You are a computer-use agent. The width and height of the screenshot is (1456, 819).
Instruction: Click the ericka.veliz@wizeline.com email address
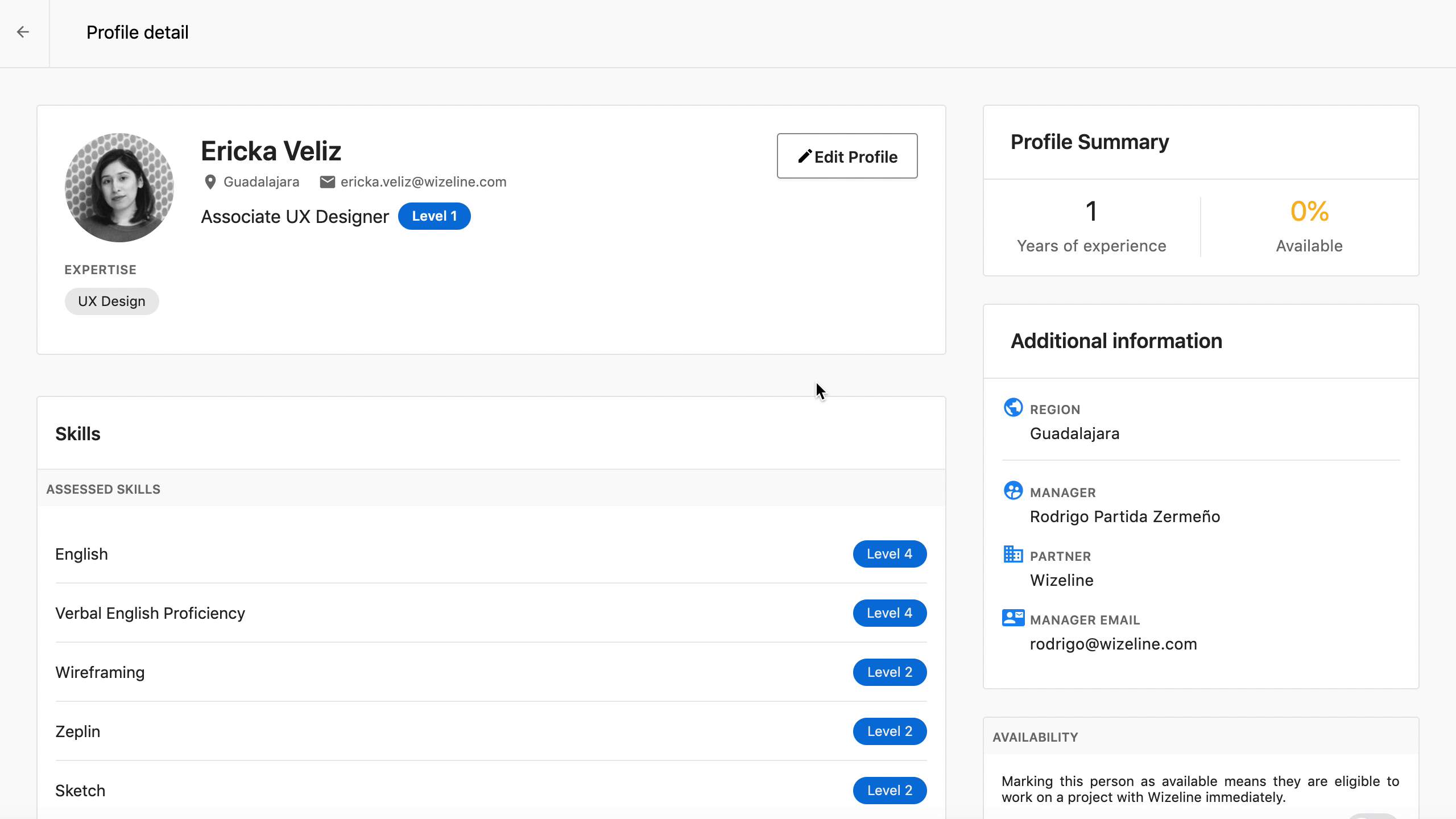(423, 182)
